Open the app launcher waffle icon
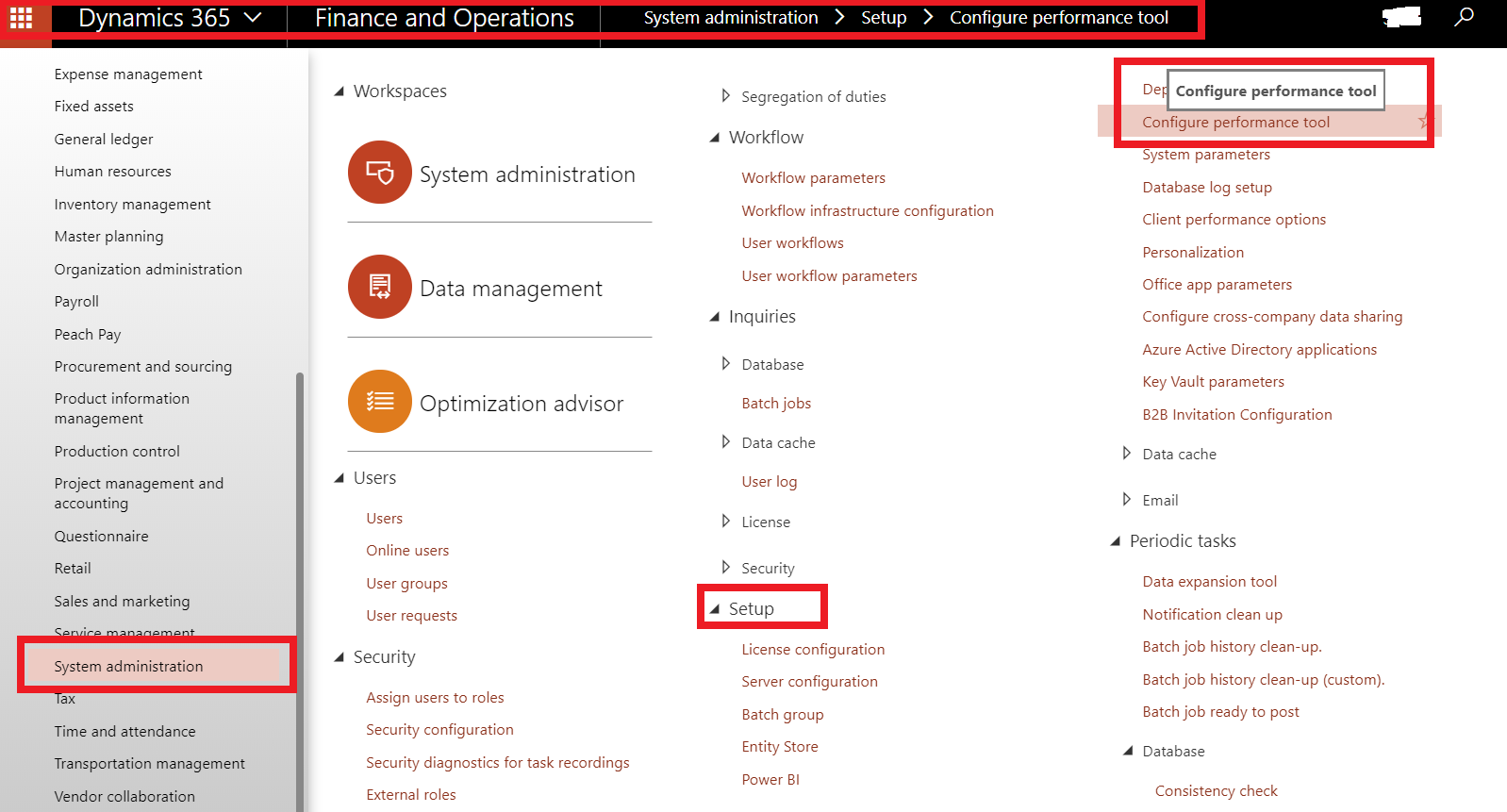 click(x=21, y=18)
